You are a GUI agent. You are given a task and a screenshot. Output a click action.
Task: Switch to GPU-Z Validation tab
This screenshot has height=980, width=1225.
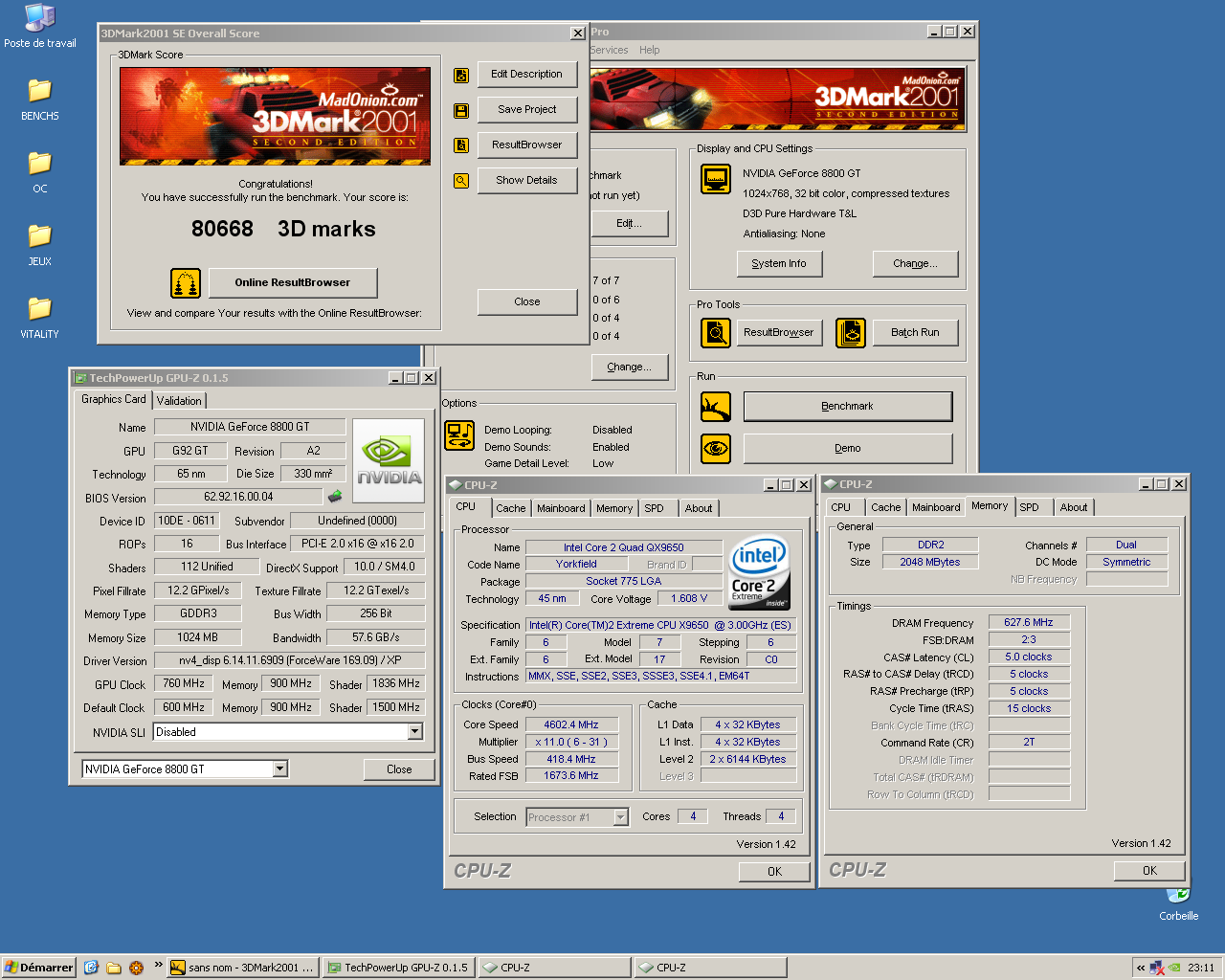[x=179, y=401]
